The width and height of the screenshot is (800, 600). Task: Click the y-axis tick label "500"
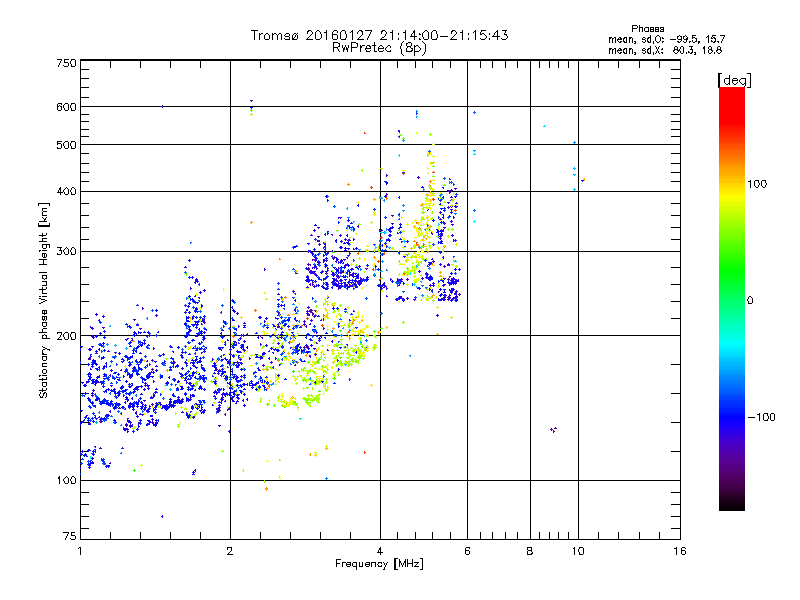coord(66,145)
